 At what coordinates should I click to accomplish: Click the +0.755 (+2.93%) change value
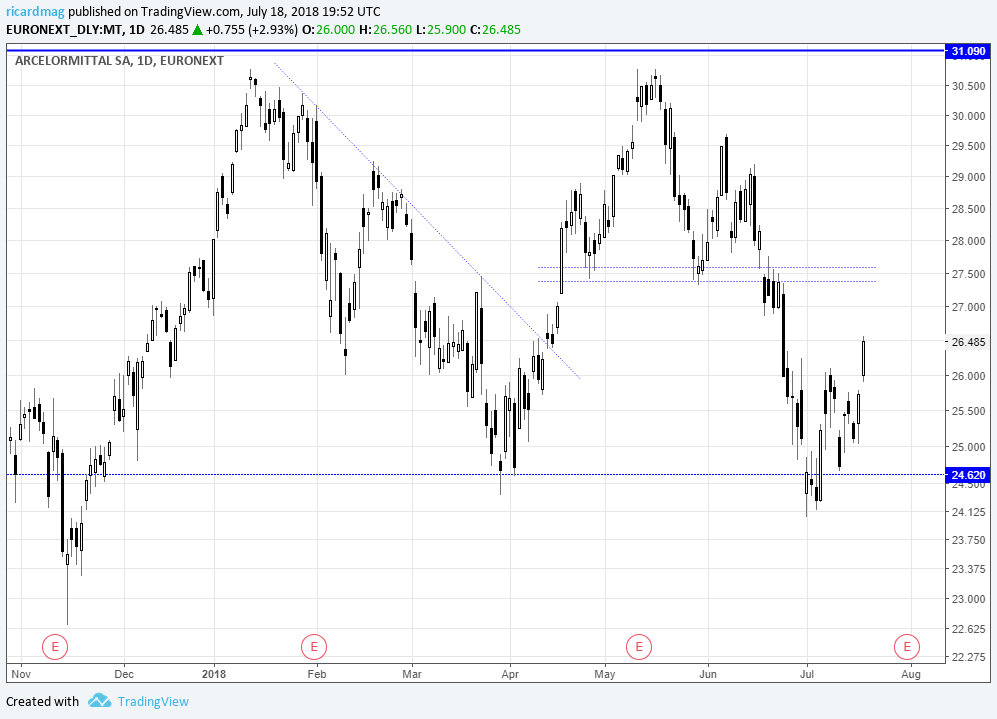pos(252,29)
